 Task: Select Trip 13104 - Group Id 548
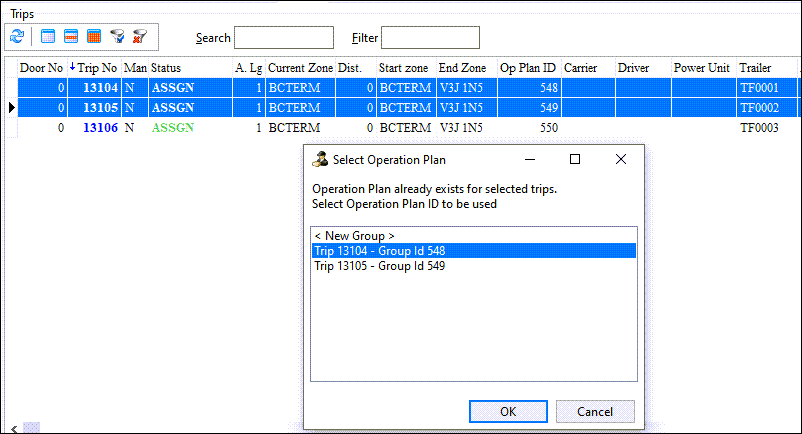click(x=380, y=251)
